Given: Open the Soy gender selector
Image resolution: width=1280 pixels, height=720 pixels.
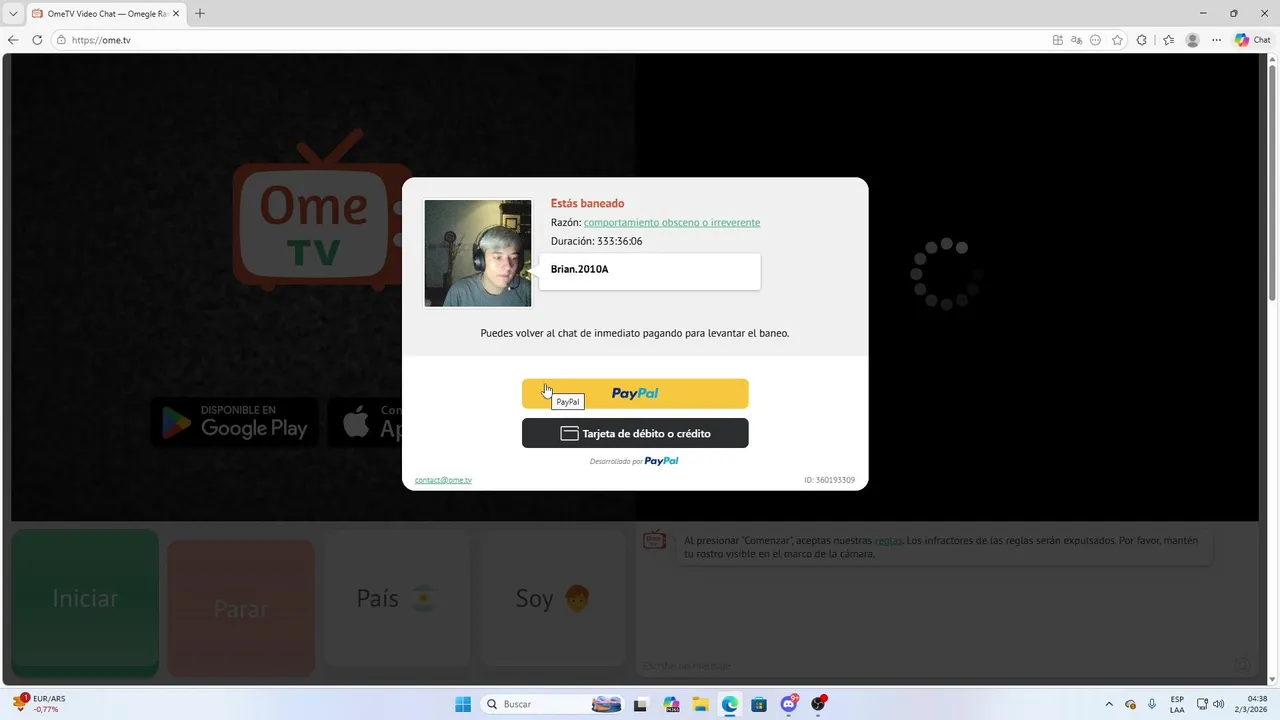Looking at the screenshot, I should tap(553, 599).
